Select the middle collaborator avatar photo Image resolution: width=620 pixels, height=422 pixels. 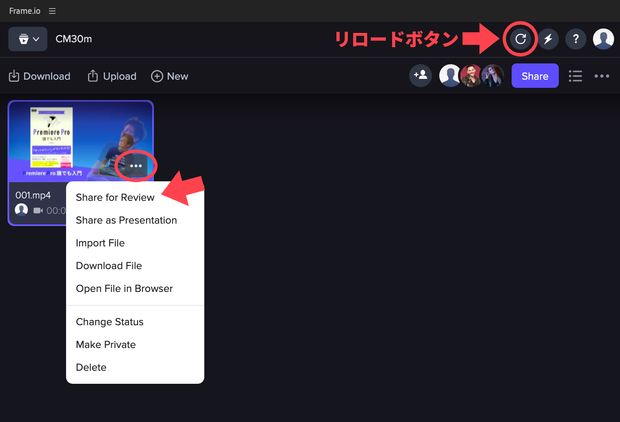coord(471,75)
